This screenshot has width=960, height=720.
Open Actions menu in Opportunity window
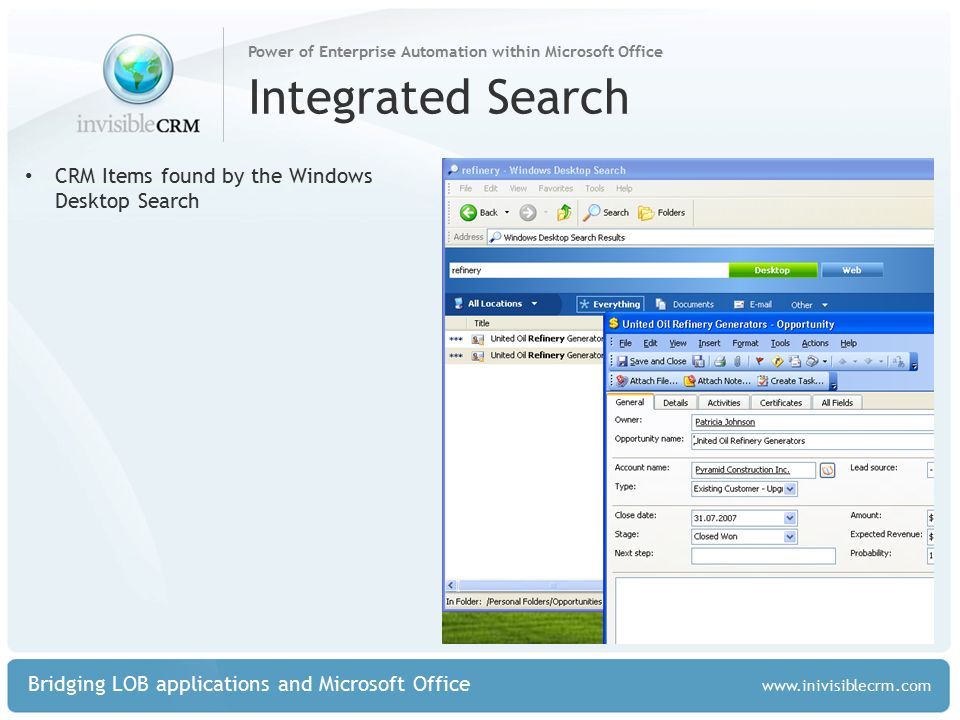point(815,343)
